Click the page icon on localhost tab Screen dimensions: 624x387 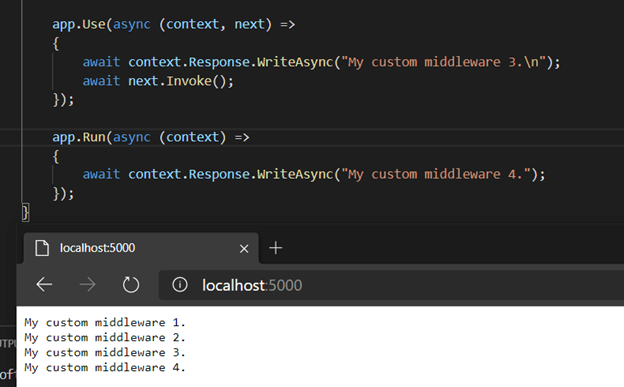tap(42, 248)
